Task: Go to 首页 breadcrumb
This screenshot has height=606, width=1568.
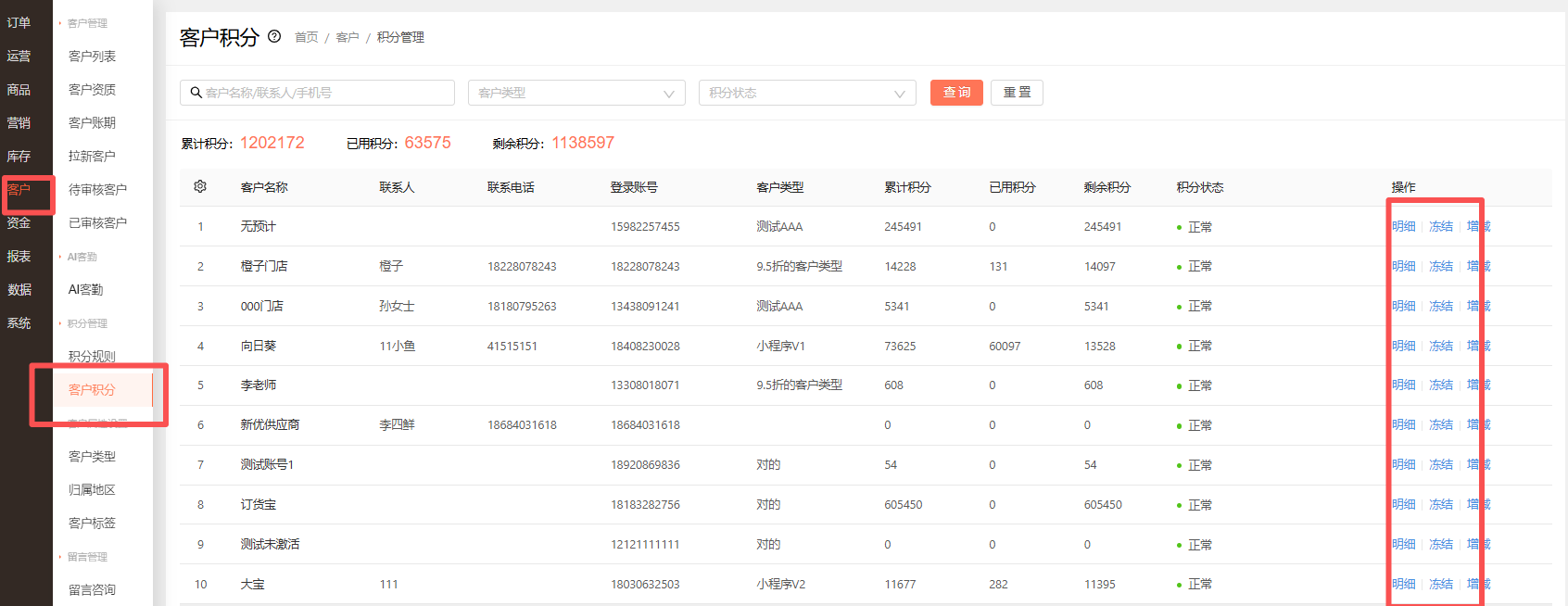Action: pyautogui.click(x=306, y=37)
